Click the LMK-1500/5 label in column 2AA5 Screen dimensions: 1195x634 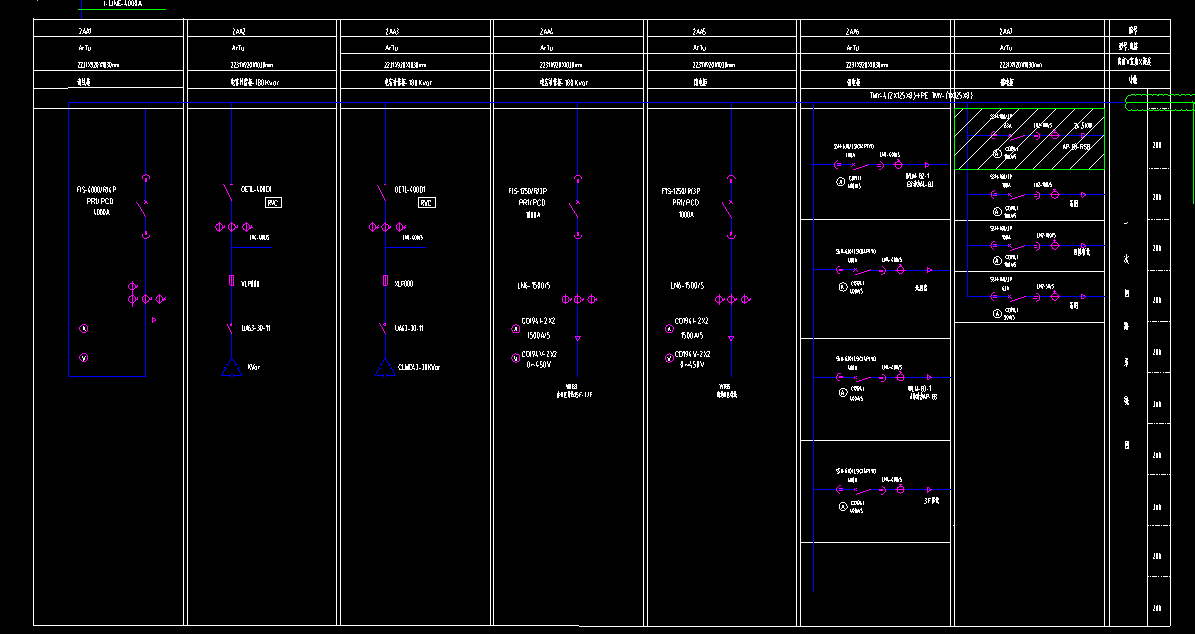(687, 286)
